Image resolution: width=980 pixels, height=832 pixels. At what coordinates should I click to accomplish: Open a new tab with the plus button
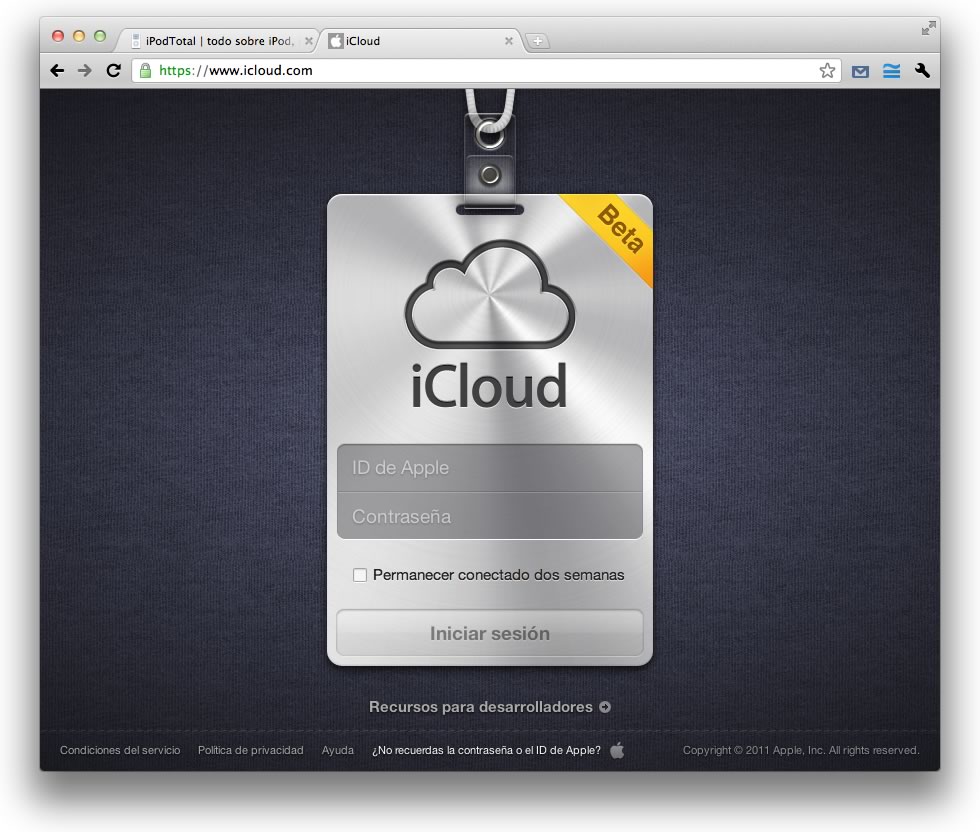(538, 41)
